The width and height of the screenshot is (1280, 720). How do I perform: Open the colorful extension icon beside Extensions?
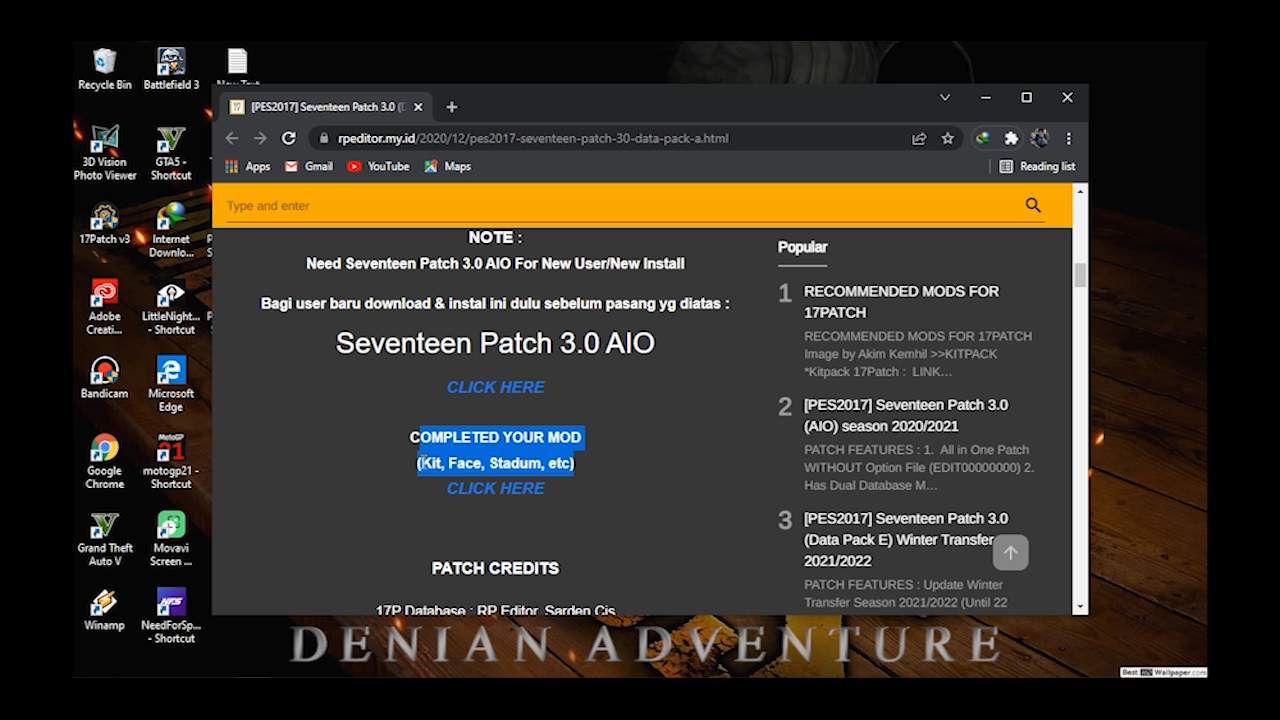[983, 138]
